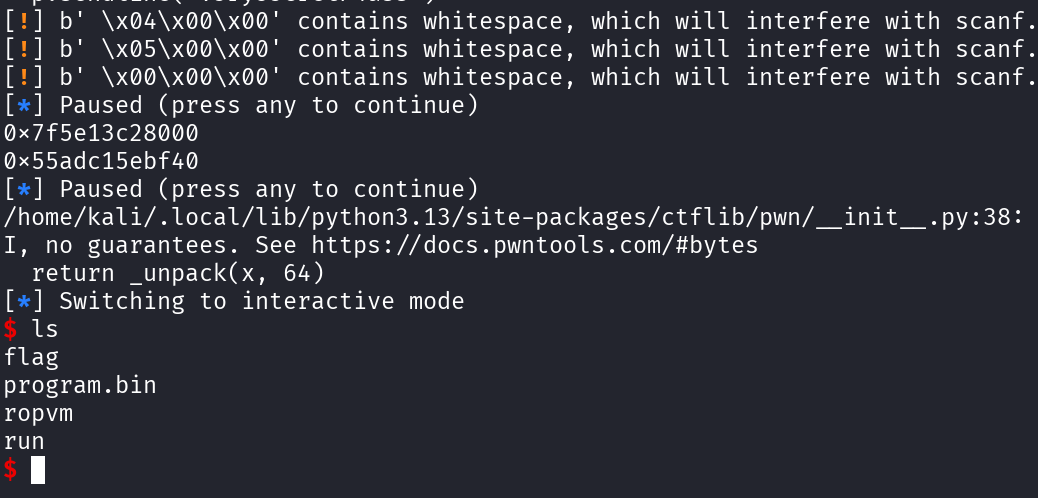Click the white block cursor at the prompt
1038x498 pixels.
click(38, 470)
